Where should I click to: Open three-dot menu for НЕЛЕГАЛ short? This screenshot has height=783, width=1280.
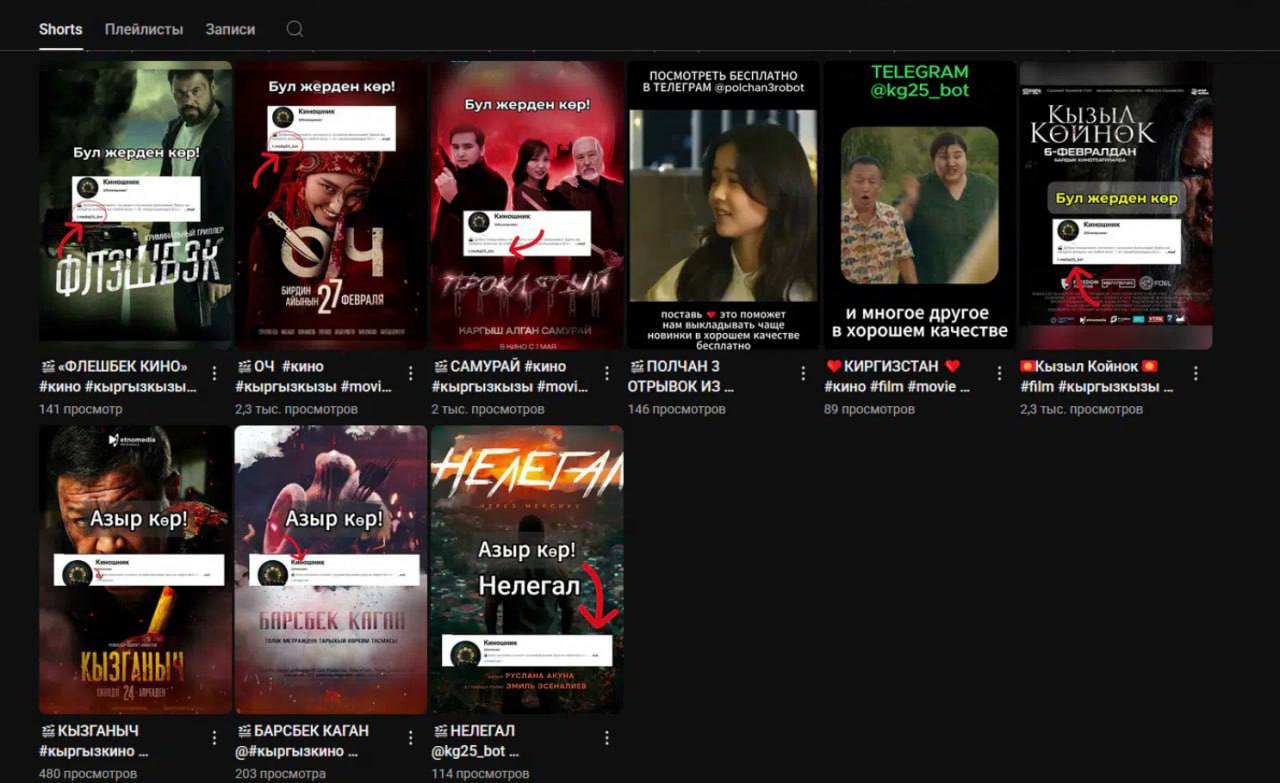[x=606, y=738]
